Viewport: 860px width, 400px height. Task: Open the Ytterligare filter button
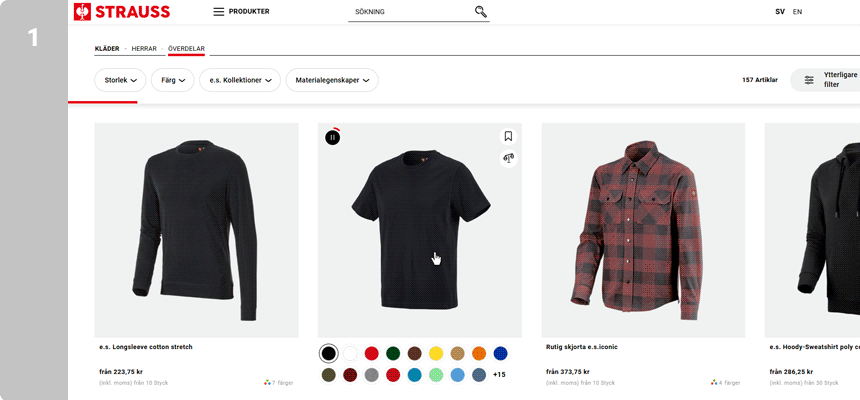point(825,80)
